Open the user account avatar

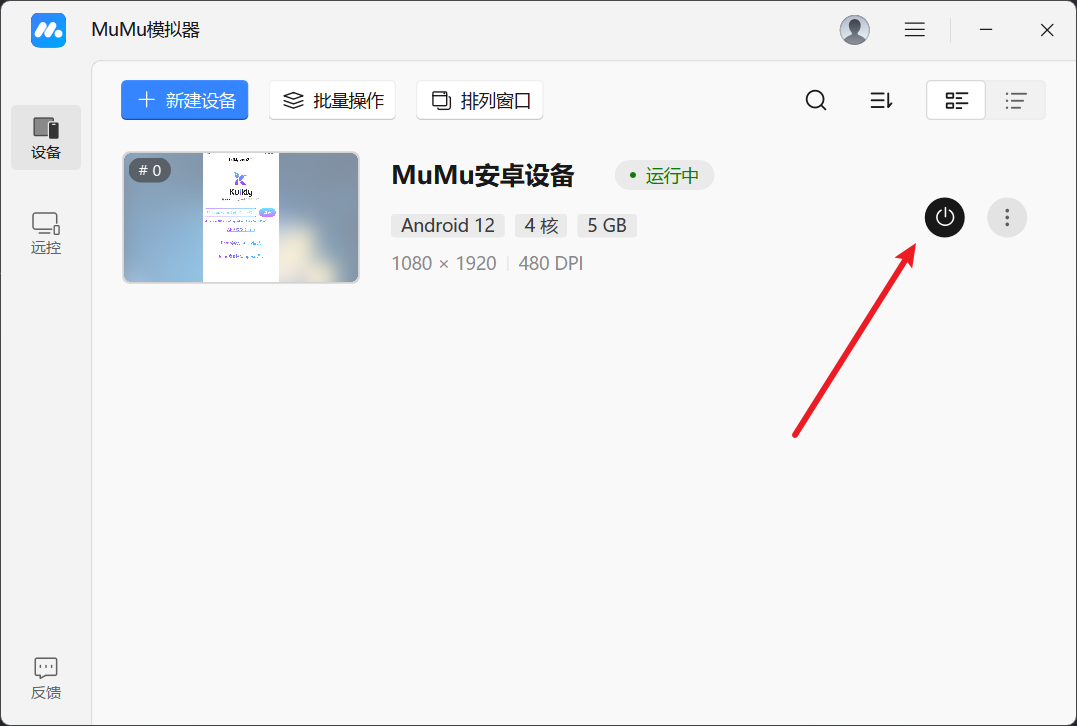(854, 30)
